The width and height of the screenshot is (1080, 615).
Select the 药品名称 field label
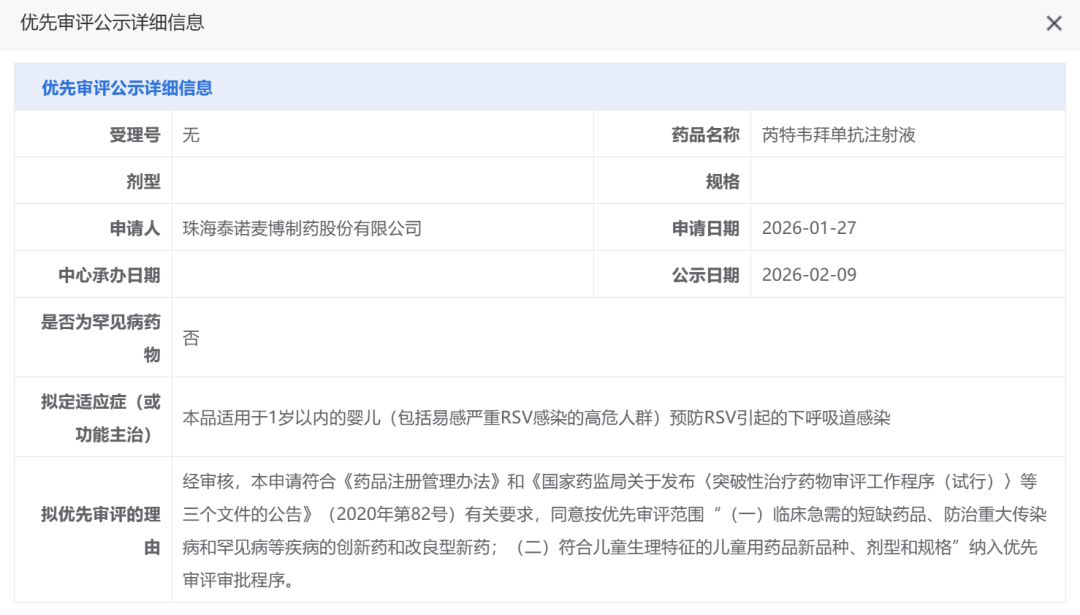705,135
